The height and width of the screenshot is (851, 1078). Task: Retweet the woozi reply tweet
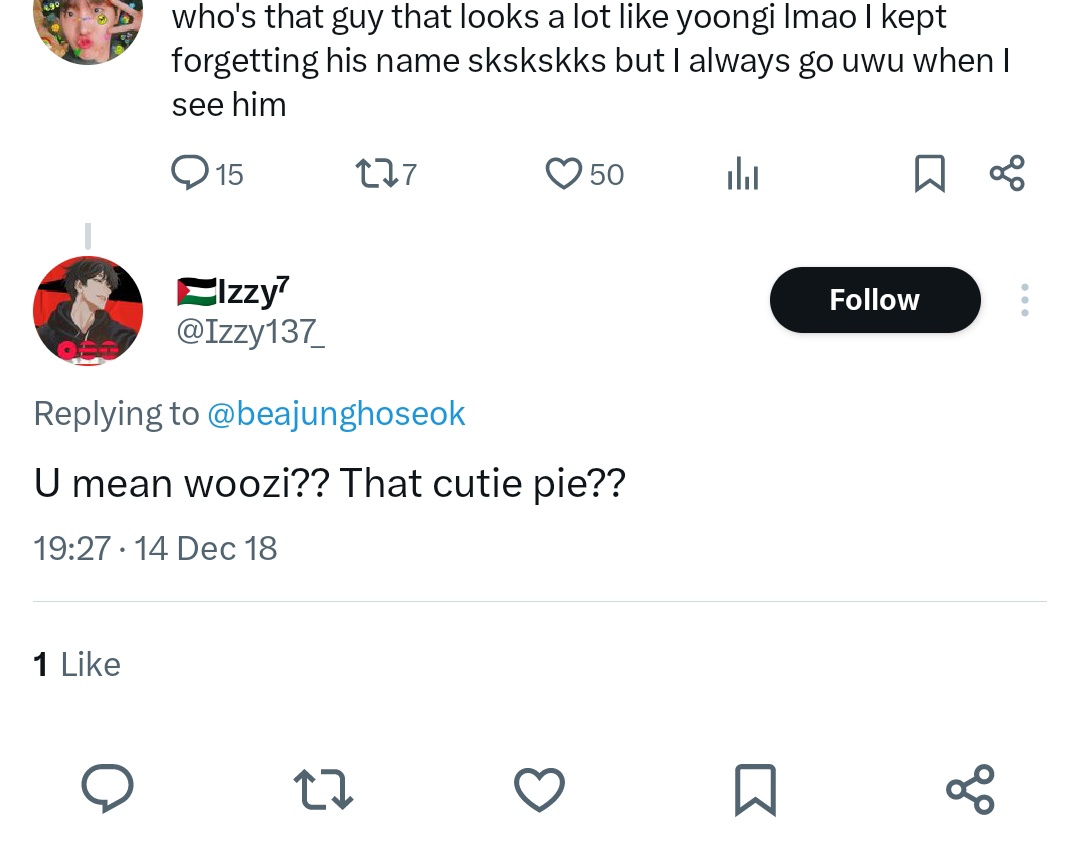[323, 789]
